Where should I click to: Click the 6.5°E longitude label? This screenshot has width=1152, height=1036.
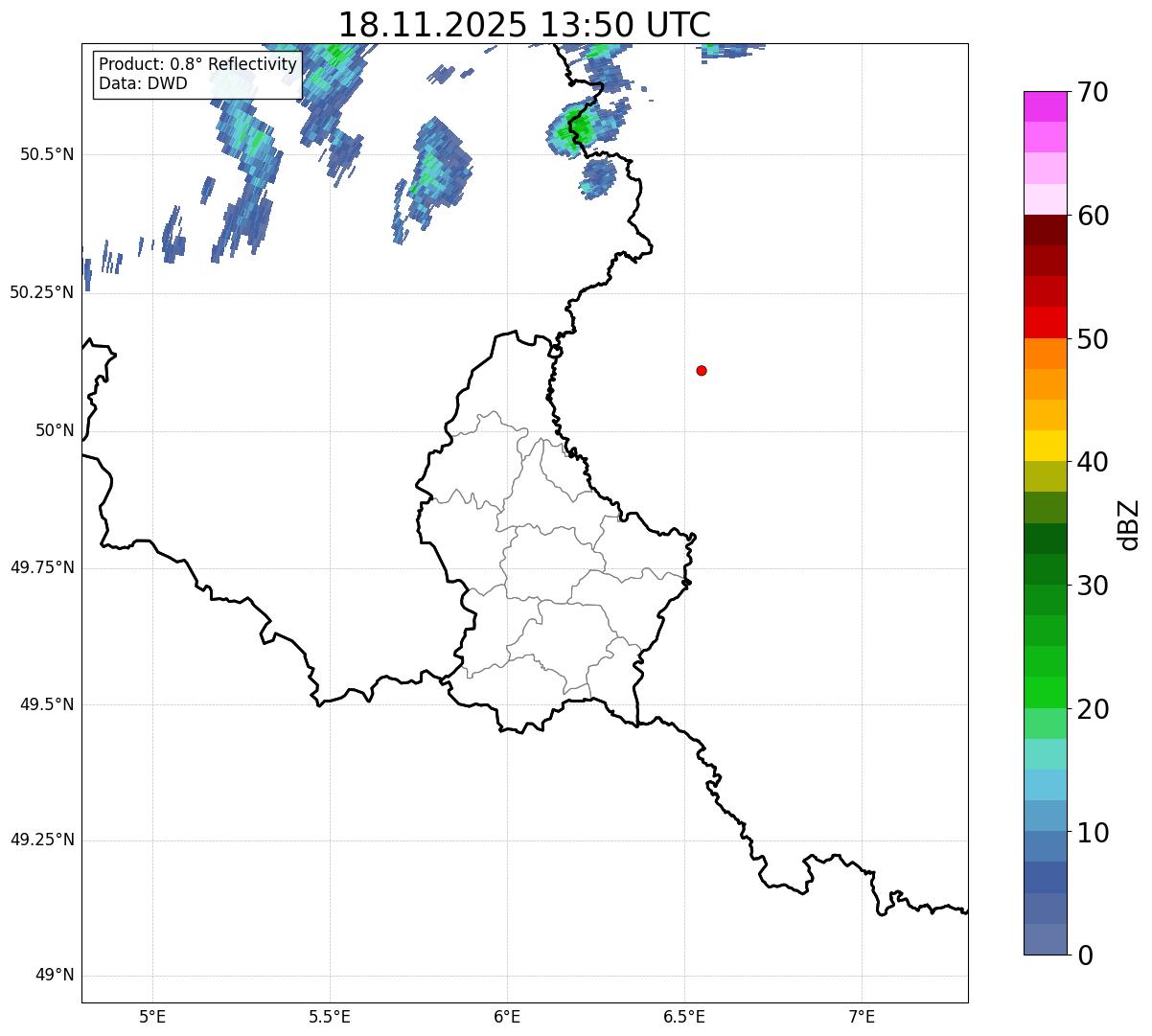point(684,1017)
